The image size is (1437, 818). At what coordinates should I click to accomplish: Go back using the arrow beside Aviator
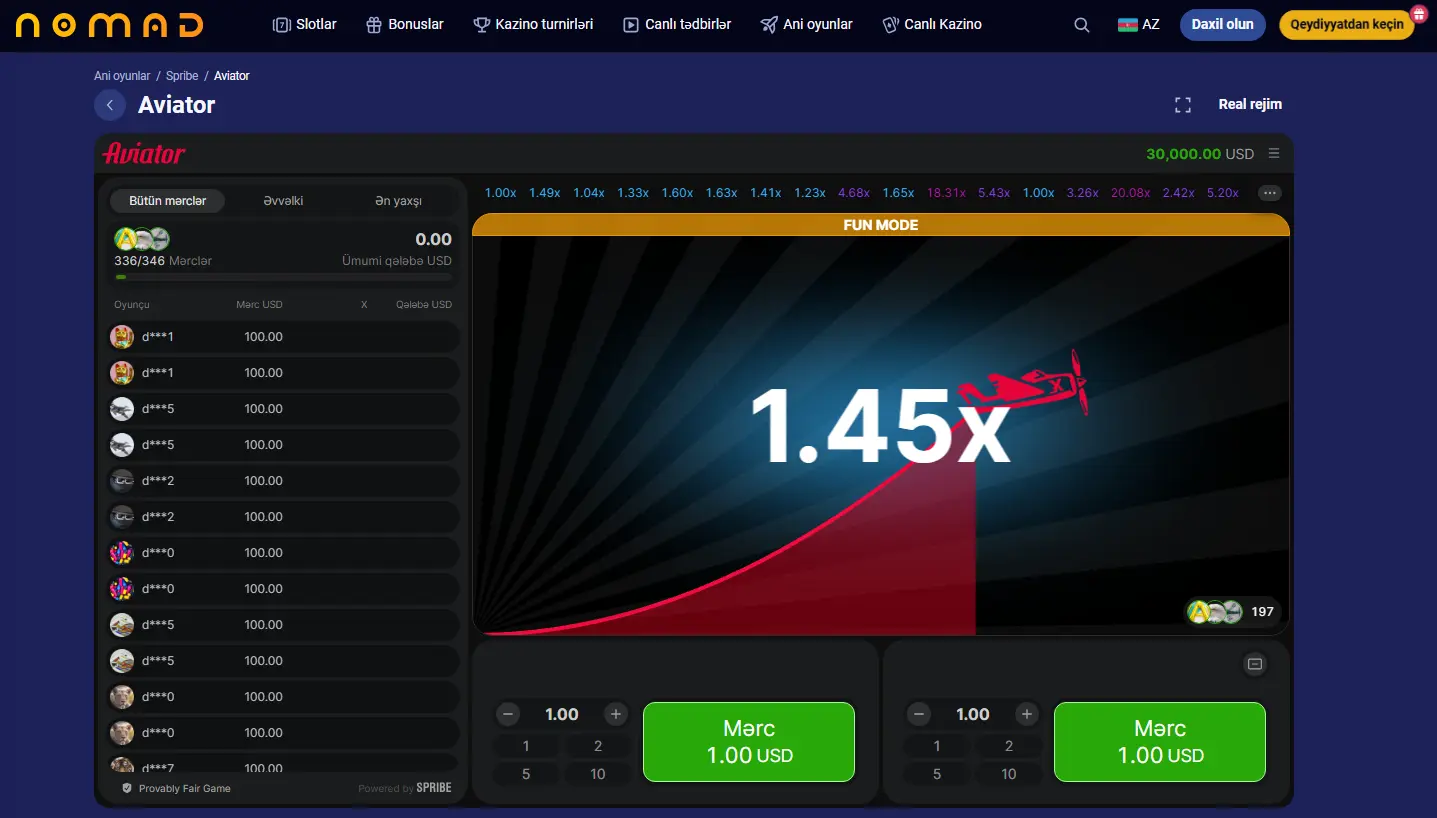coord(110,105)
